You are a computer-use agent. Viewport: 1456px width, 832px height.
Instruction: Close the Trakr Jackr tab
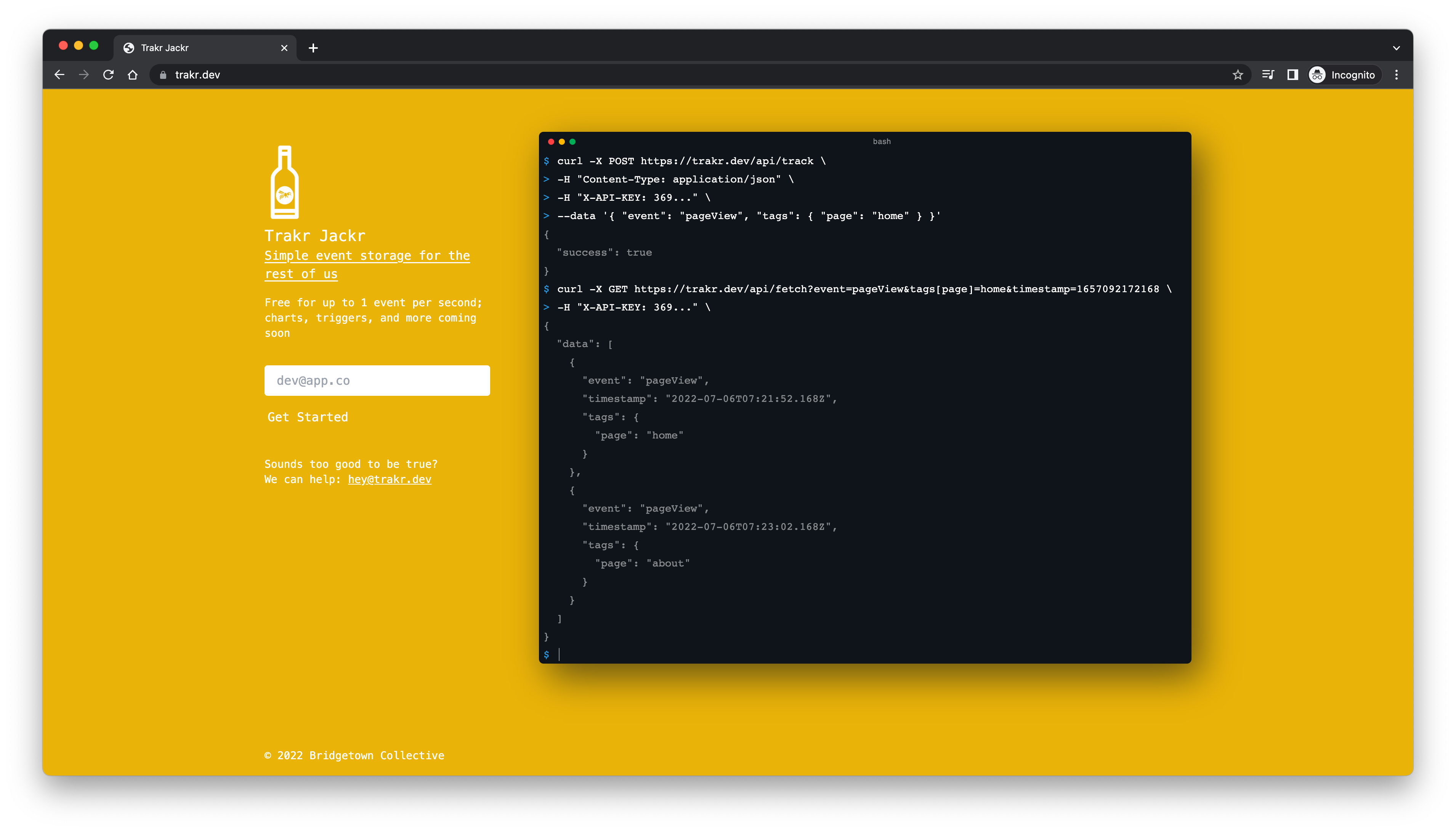click(284, 48)
